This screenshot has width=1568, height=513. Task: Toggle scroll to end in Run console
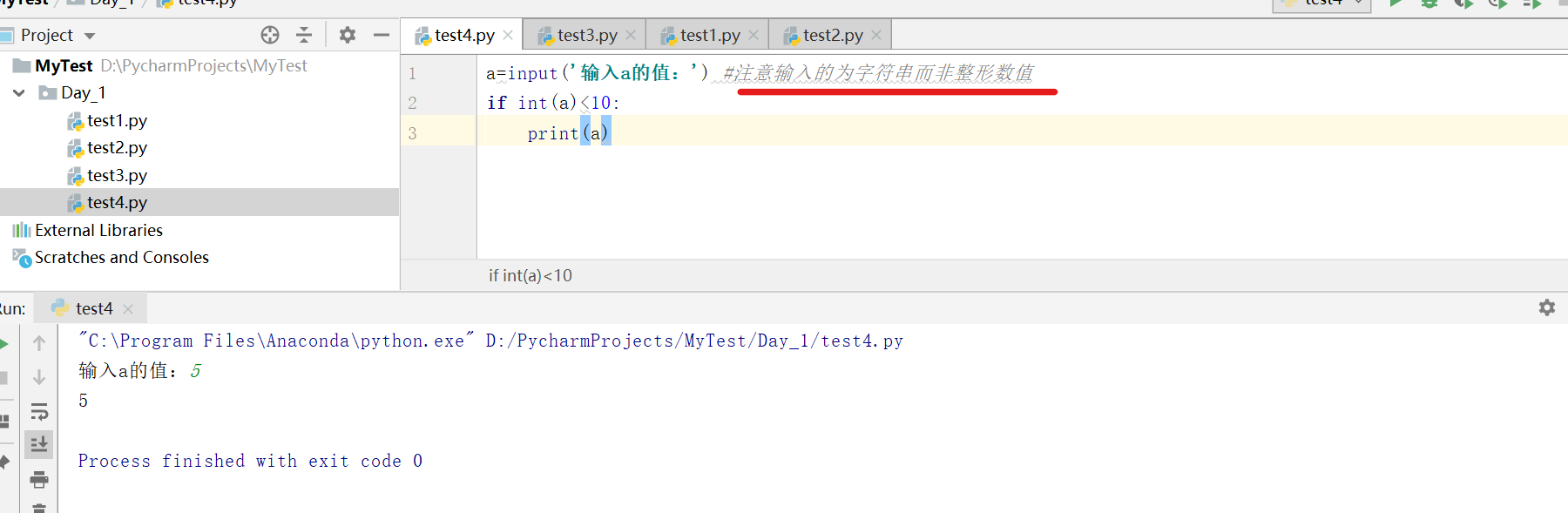[x=39, y=444]
